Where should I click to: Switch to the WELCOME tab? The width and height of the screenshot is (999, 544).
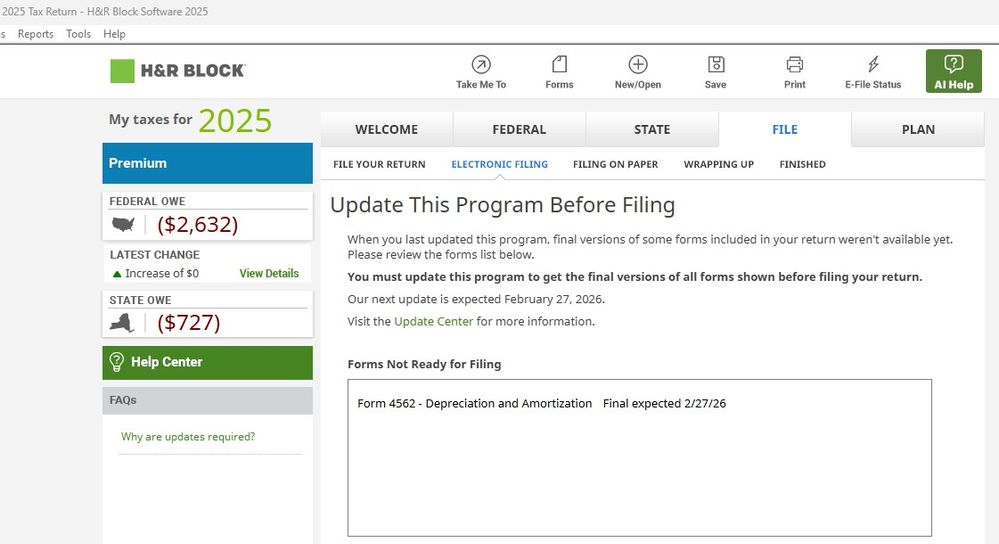pyautogui.click(x=386, y=129)
